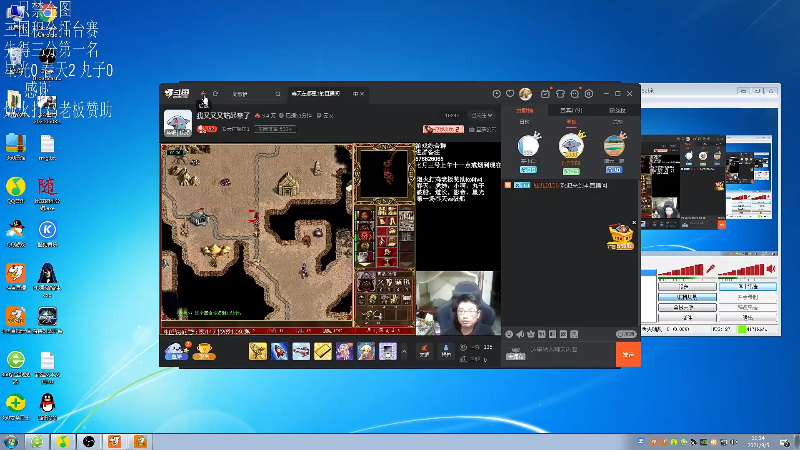The image size is (800, 450).
Task: Close the current stream tab
Action: 362,94
